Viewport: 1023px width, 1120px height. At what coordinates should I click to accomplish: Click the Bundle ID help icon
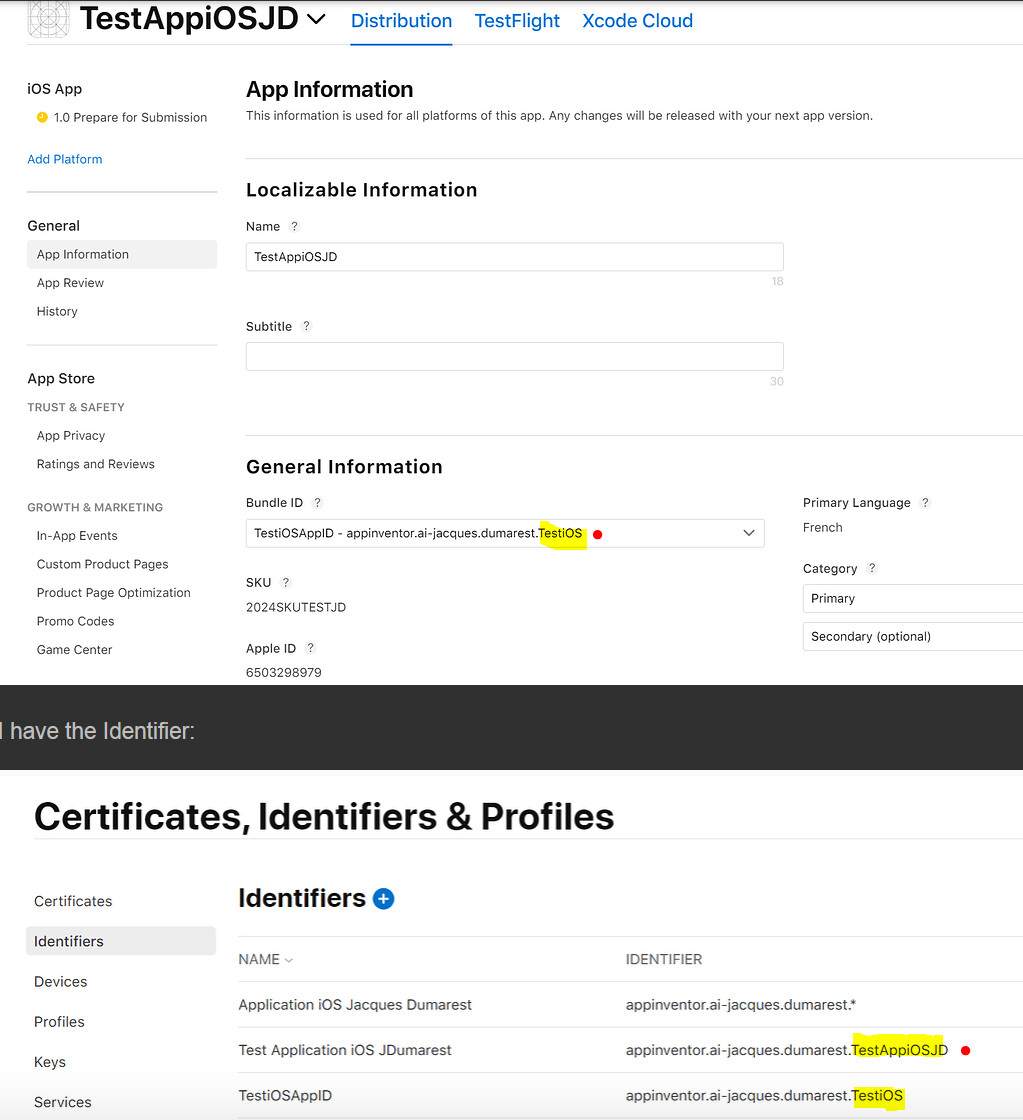click(318, 503)
